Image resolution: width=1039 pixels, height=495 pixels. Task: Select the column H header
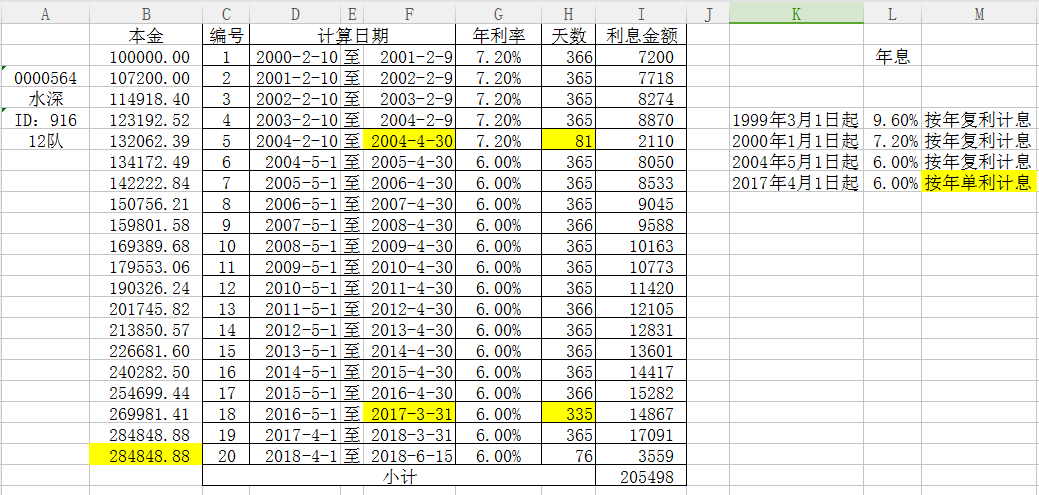click(568, 13)
